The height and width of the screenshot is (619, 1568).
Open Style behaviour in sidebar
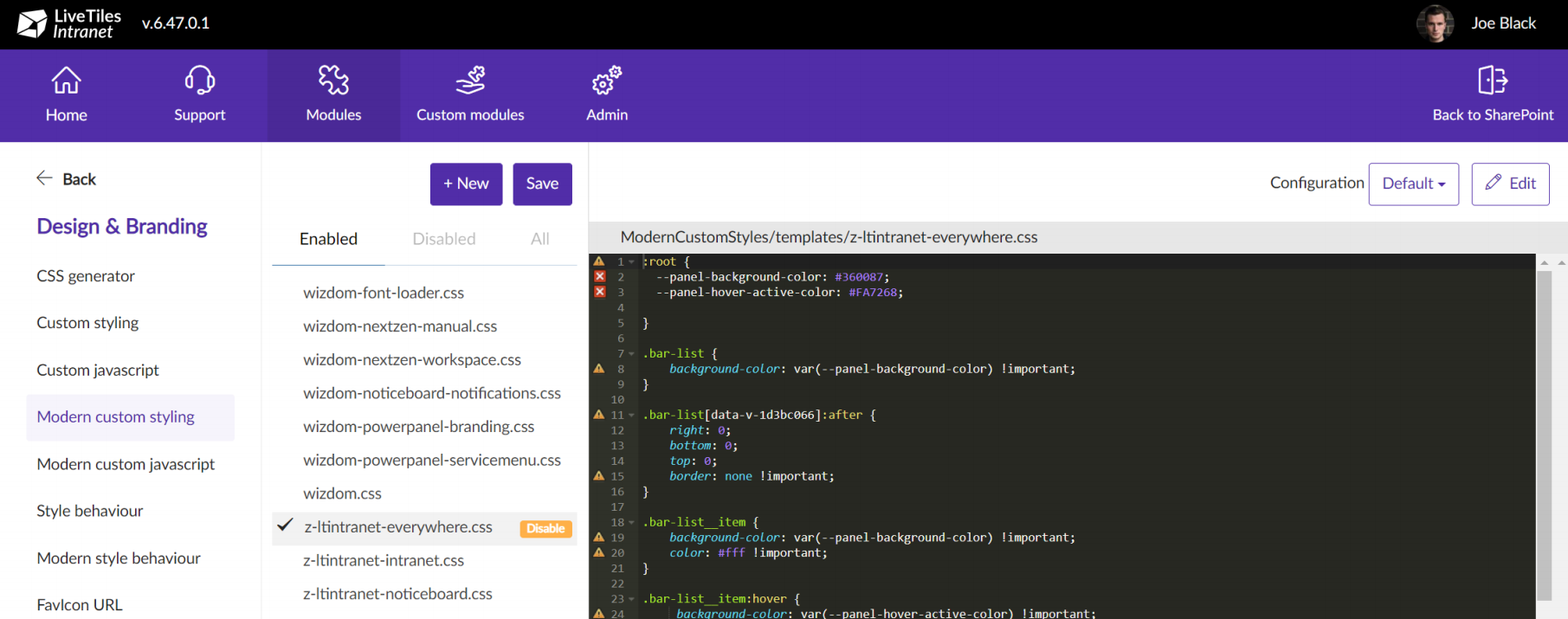[90, 511]
